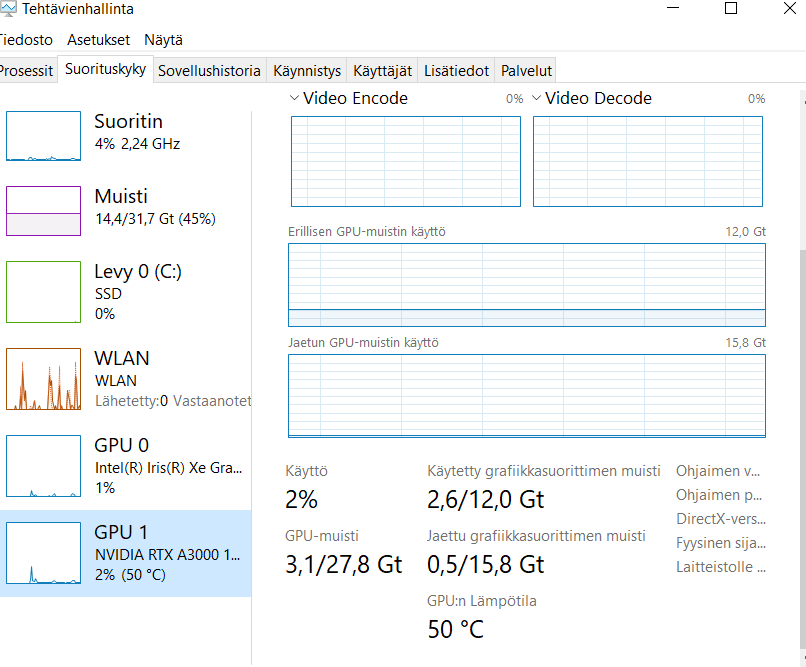Open the Näytä menu
Viewport: 806px width, 667px height.
pos(163,40)
